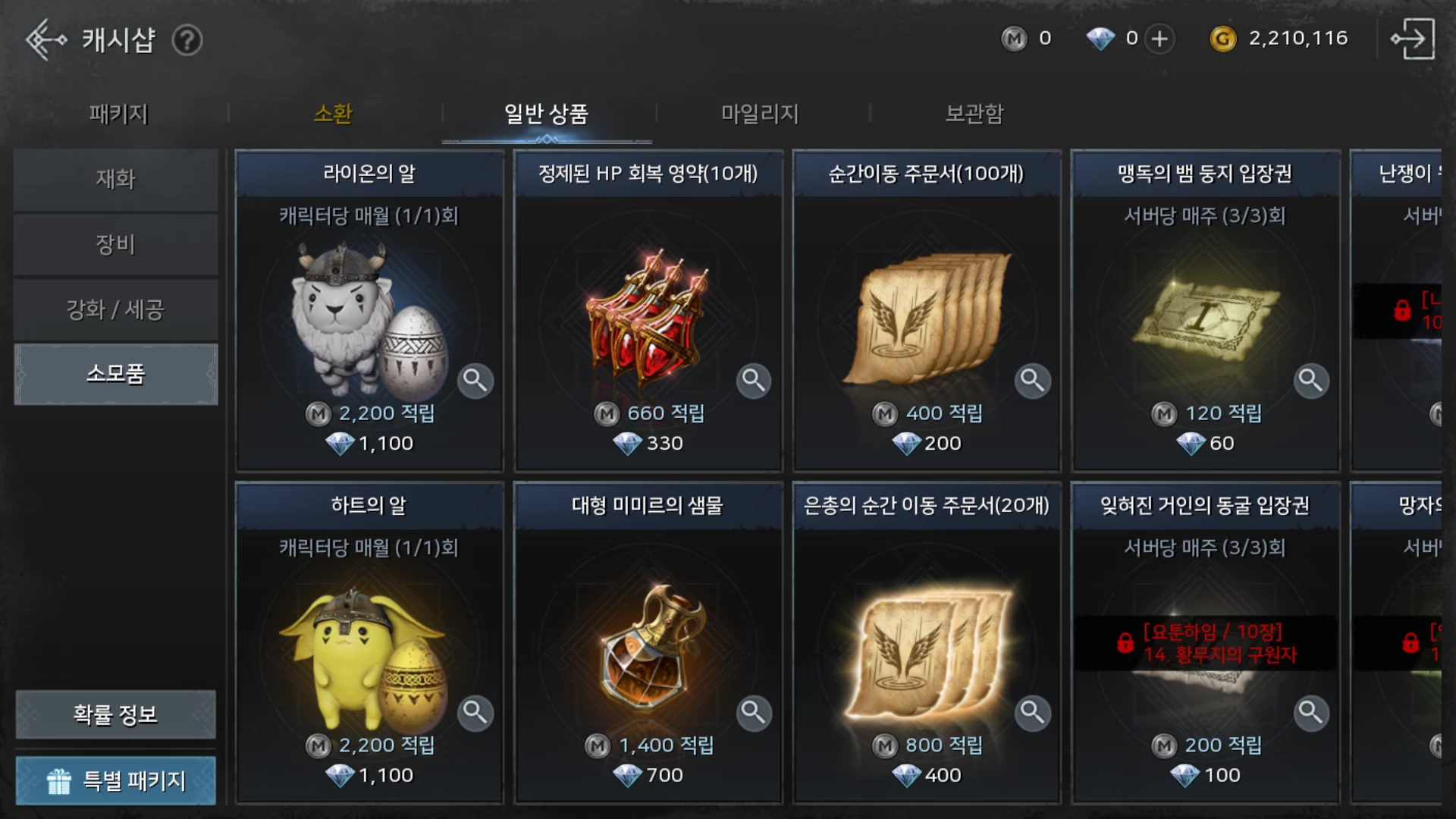This screenshot has width=1456, height=819.
Task: Click the 확률 정보 button
Action: [x=116, y=714]
